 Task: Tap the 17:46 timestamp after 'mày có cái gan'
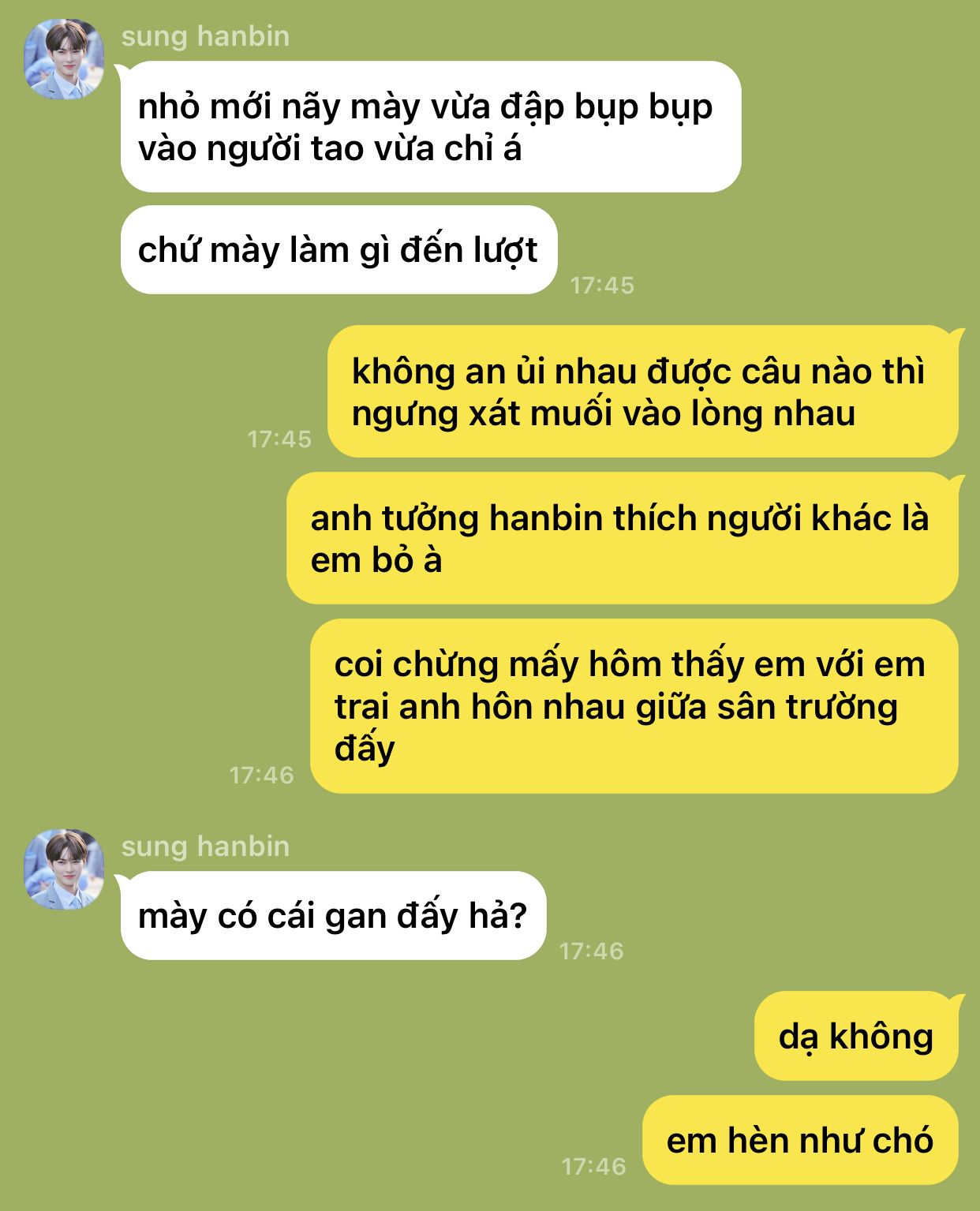591,951
